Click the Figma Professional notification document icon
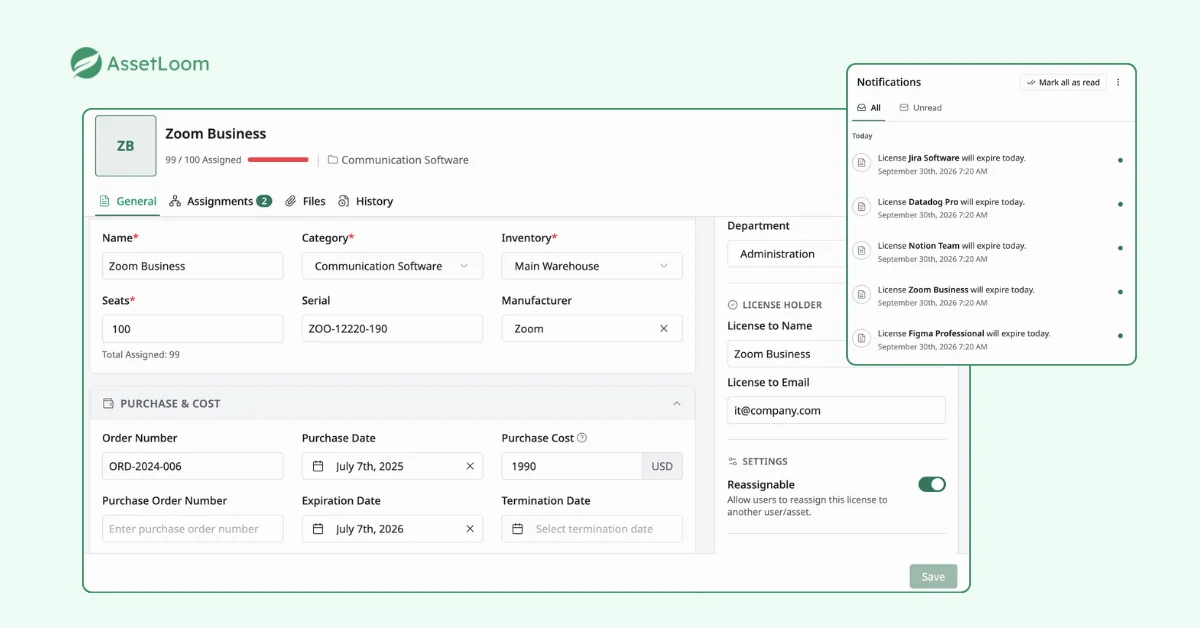The image size is (1200, 628). 861,338
